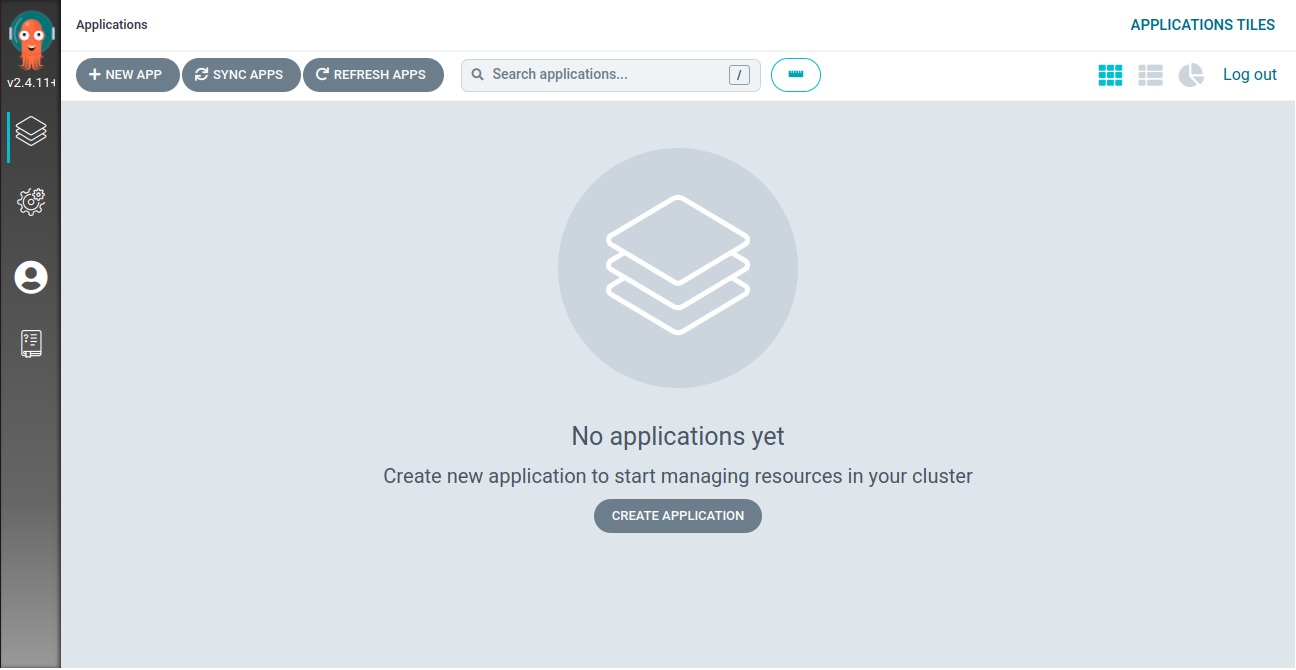Click the magnifier icon in search box
Screen dimensions: 1296x670
pos(477,75)
